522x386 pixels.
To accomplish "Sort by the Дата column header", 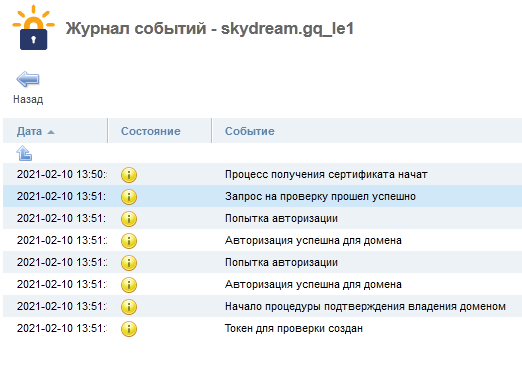I will 29,131.
